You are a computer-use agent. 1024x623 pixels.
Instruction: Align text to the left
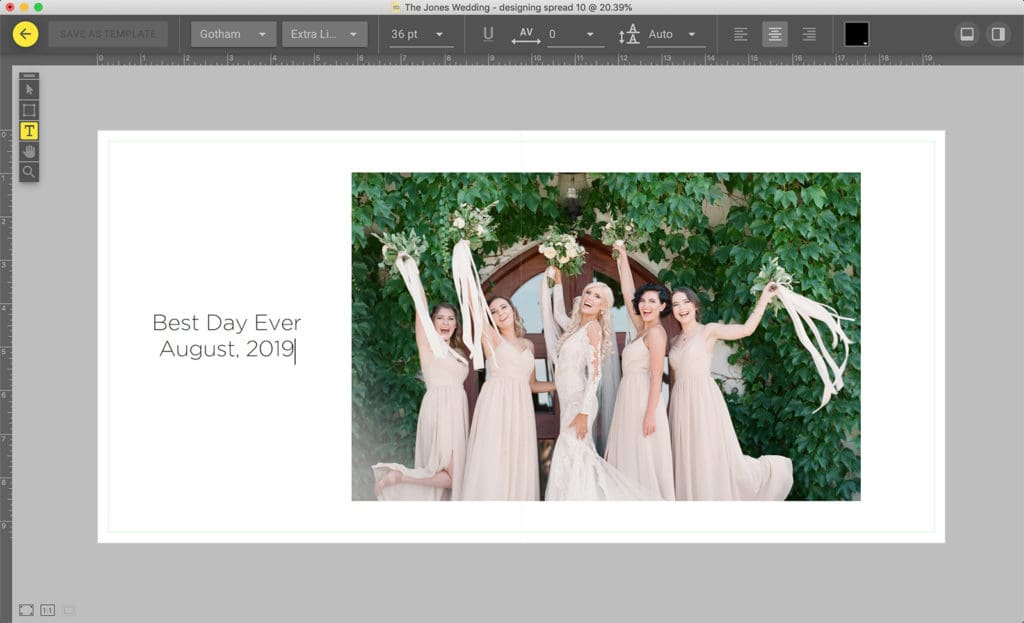pyautogui.click(x=741, y=34)
